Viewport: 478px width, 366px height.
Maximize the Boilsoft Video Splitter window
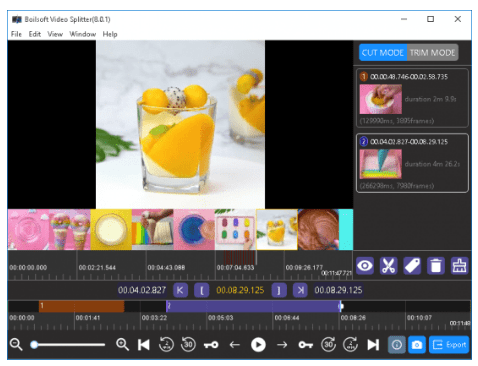430,19
